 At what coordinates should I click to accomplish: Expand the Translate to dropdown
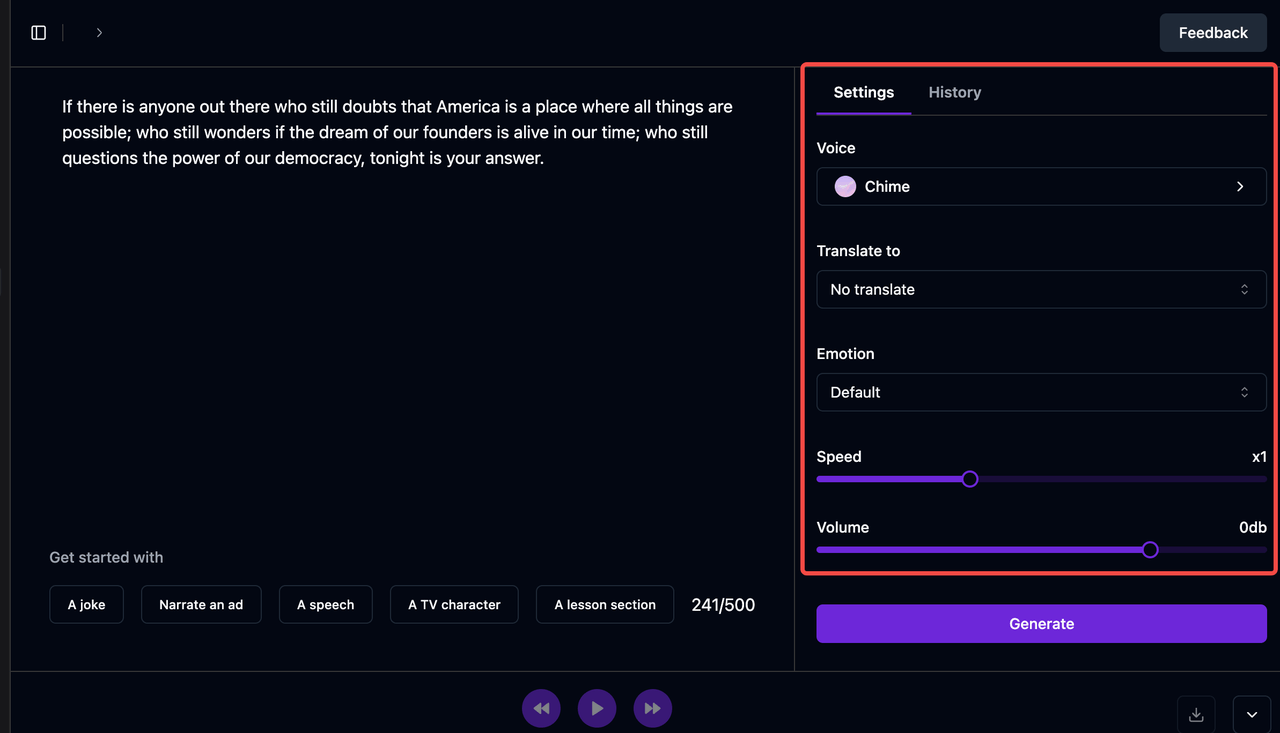coord(1041,290)
